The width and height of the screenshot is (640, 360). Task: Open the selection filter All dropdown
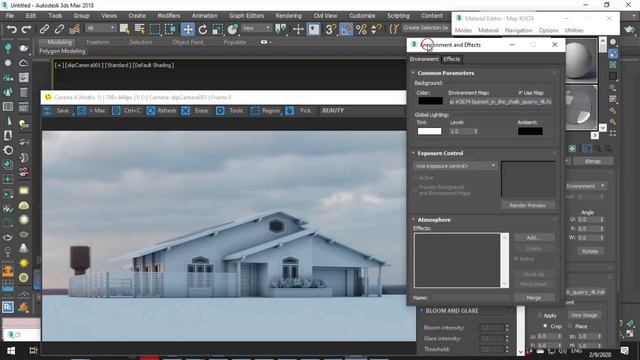coord(100,28)
